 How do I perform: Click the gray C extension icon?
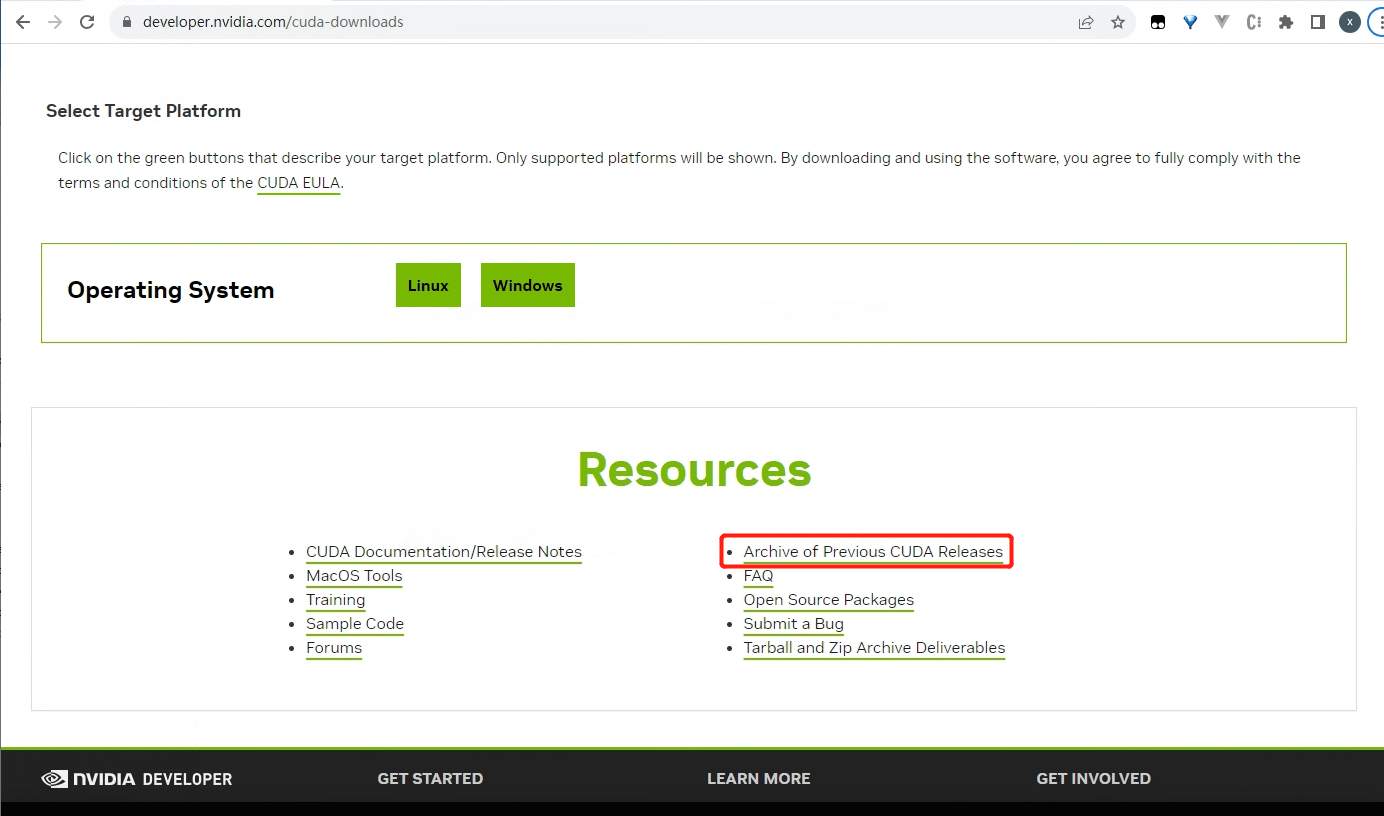pyautogui.click(x=1254, y=22)
